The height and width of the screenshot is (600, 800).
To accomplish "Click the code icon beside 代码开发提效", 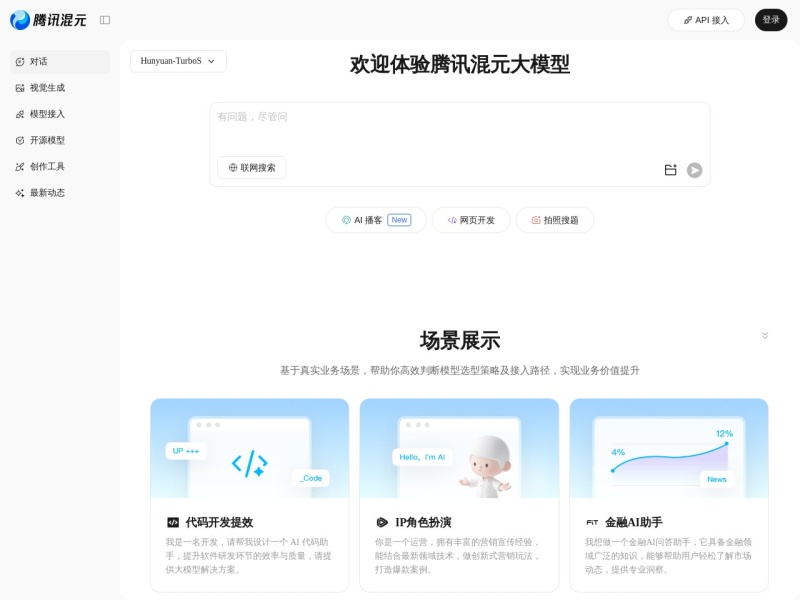I will pos(173,522).
